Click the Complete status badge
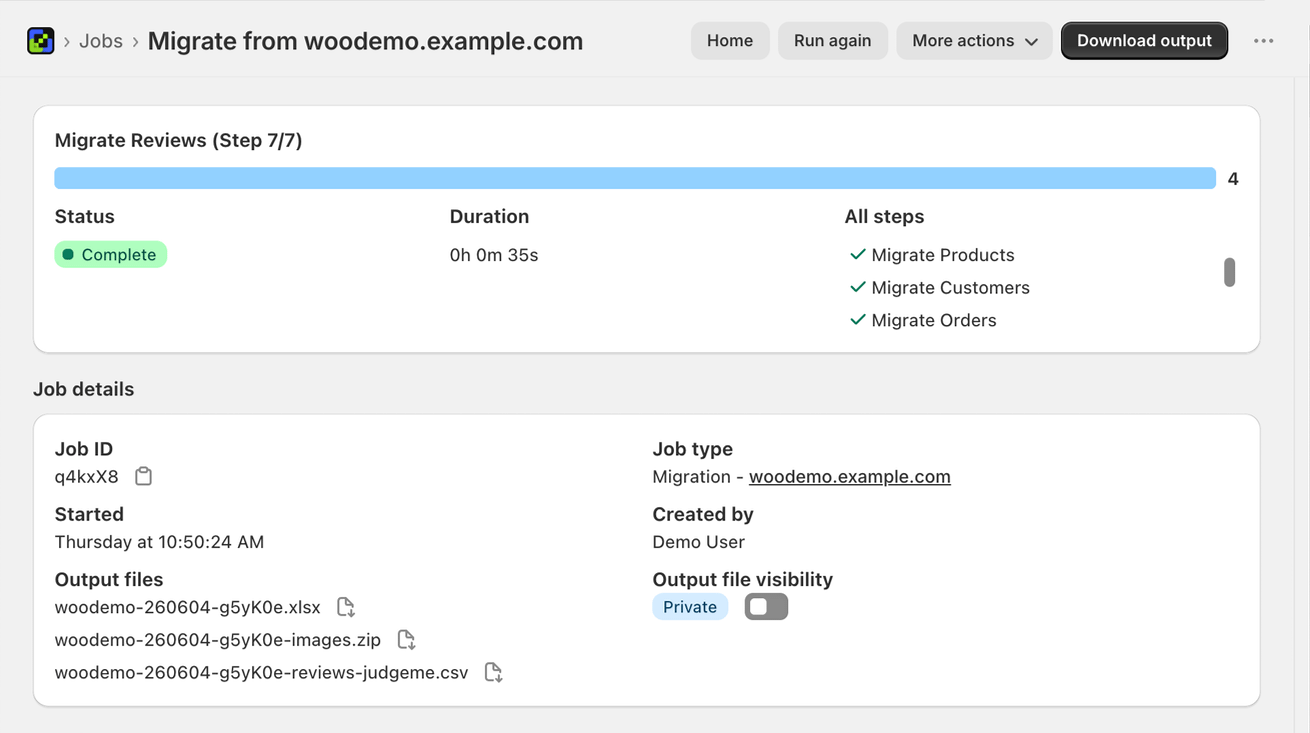This screenshot has width=1310, height=733. (111, 255)
